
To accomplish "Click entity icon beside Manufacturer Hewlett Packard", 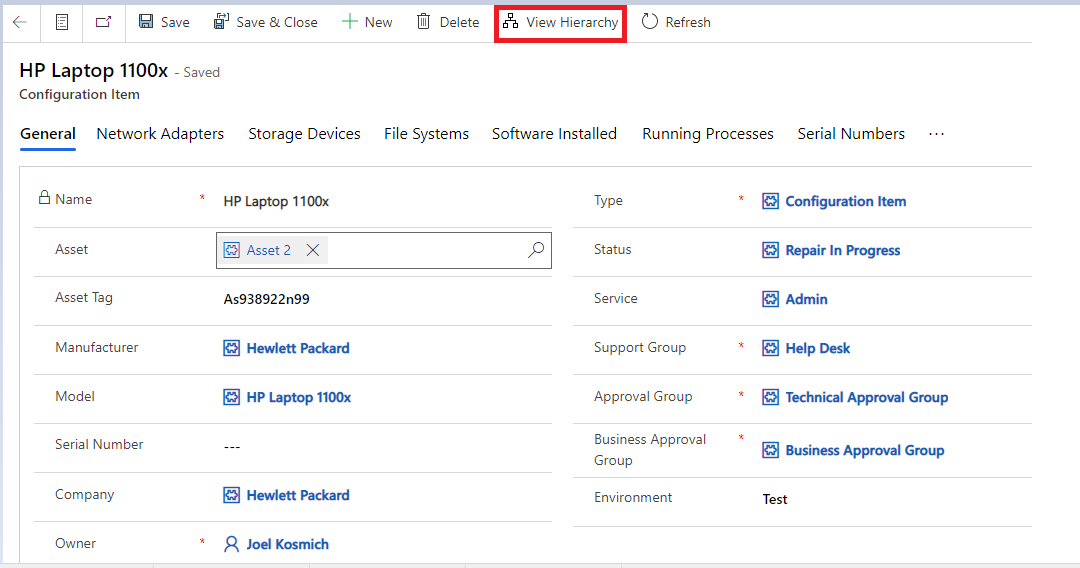I will [231, 348].
